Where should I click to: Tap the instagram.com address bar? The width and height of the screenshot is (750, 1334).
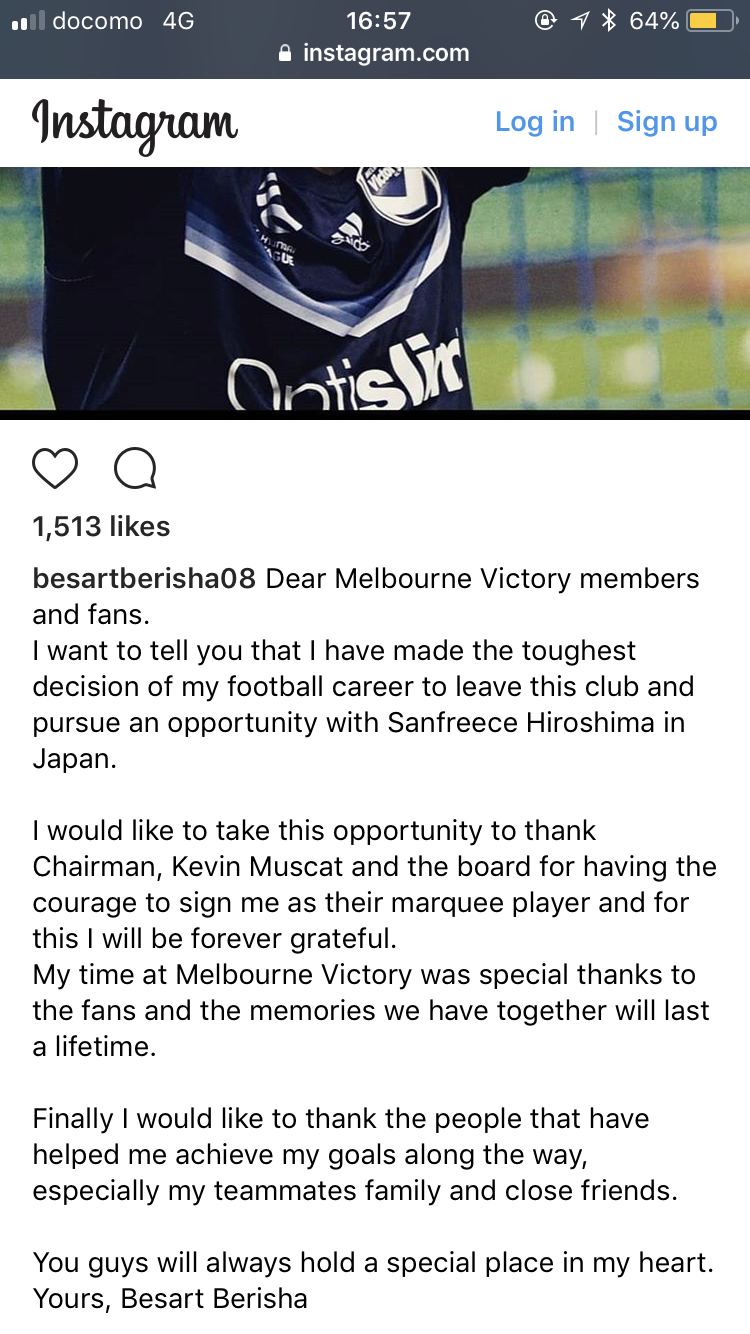pyautogui.click(x=375, y=53)
